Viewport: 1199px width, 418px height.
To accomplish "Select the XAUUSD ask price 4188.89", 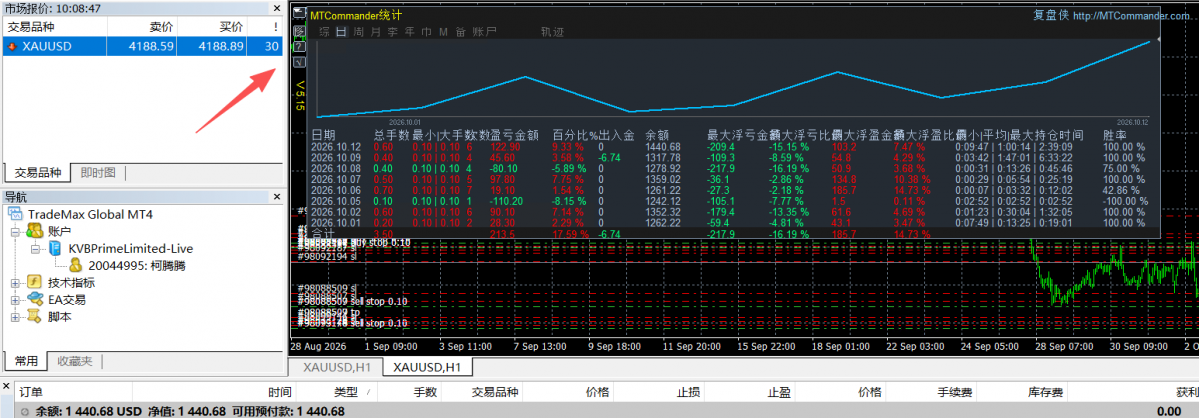I will click(220, 47).
